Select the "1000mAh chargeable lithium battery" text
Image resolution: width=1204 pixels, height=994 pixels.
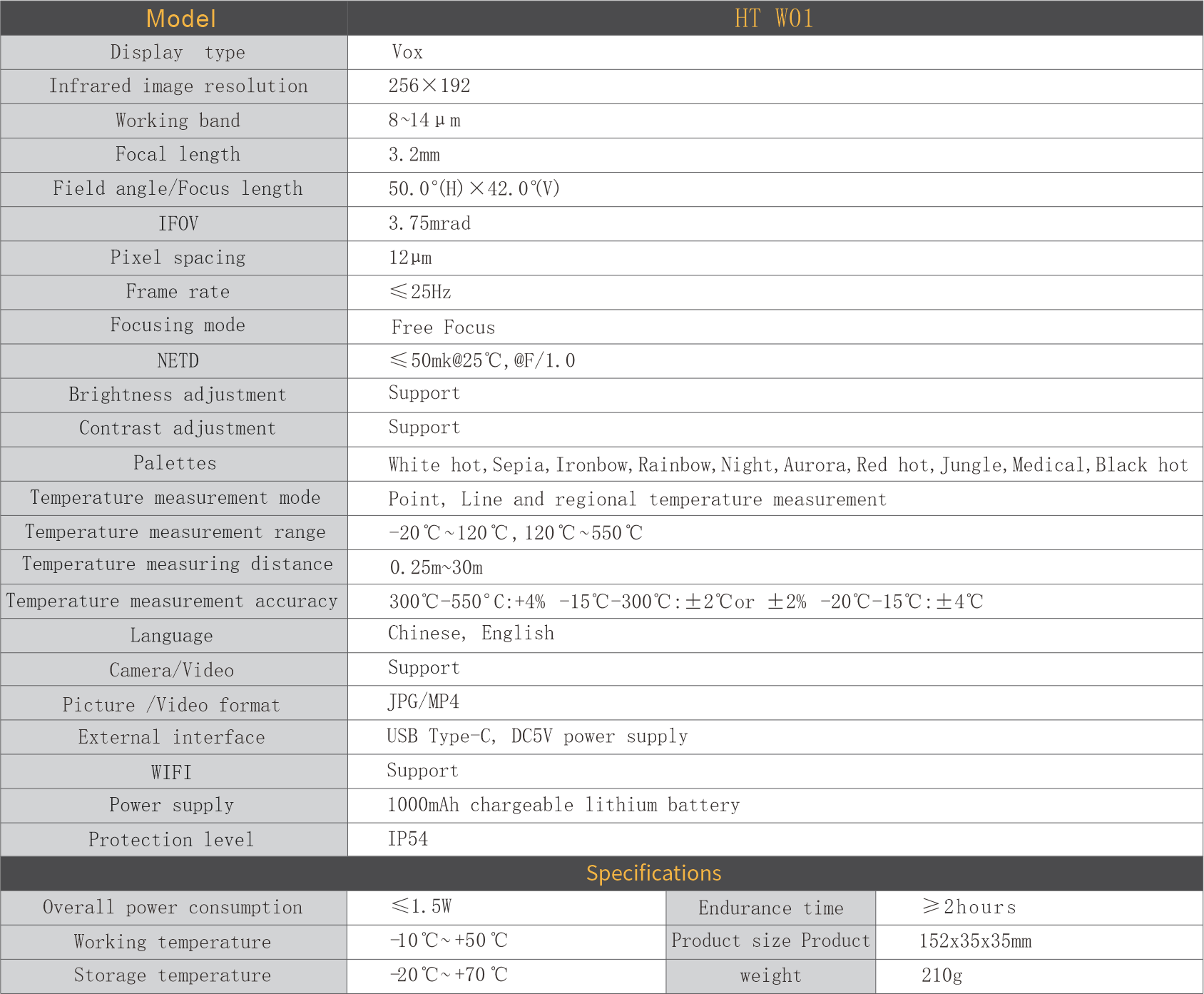tap(563, 805)
